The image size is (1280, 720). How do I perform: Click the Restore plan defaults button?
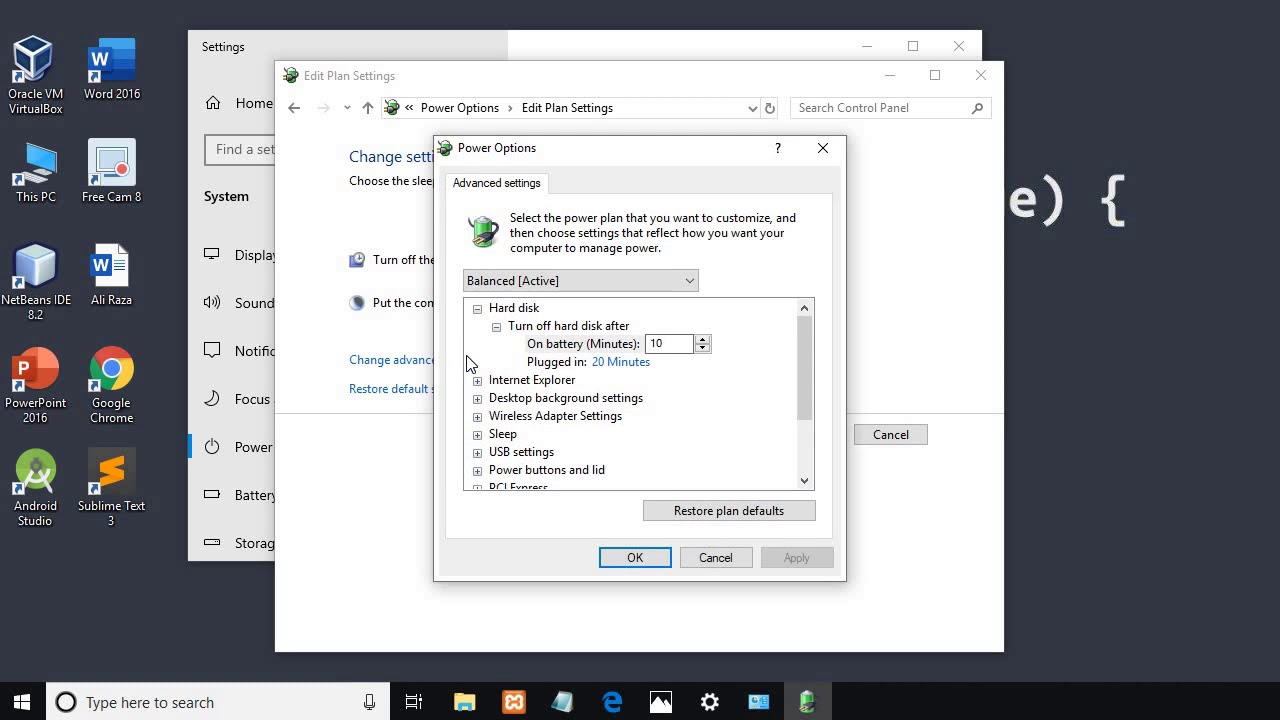click(729, 511)
